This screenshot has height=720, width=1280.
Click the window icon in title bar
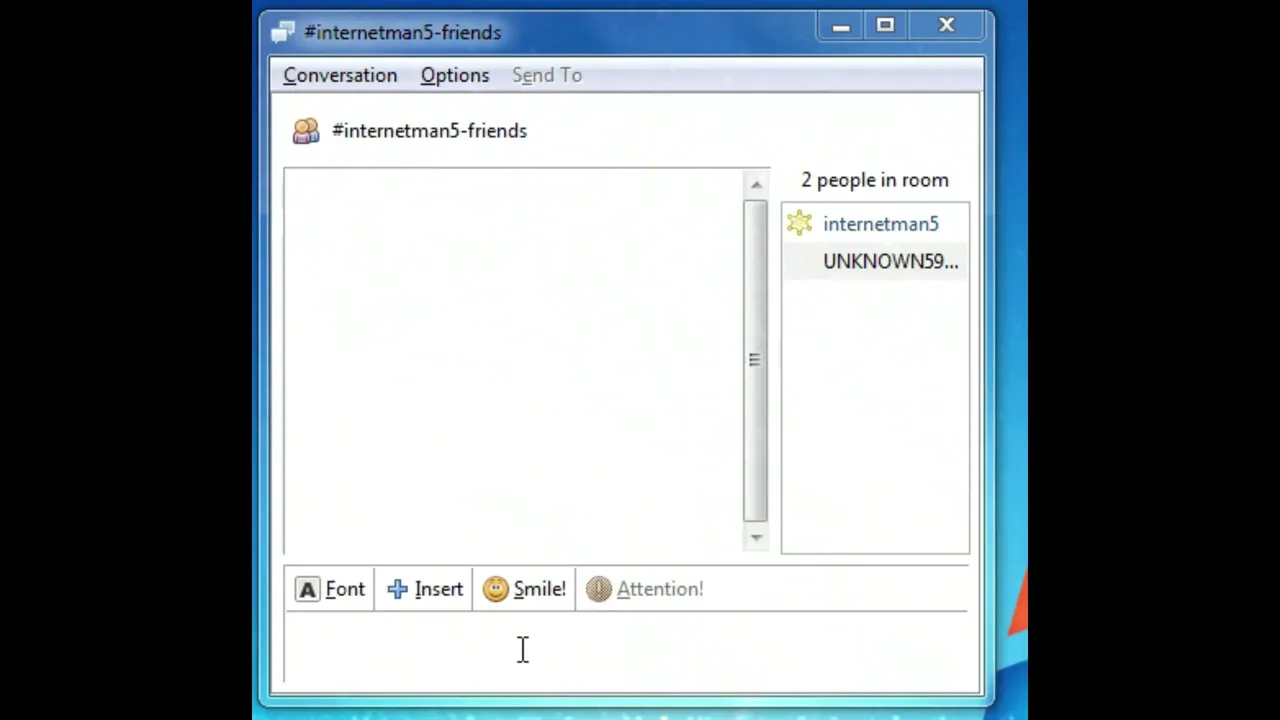283,33
